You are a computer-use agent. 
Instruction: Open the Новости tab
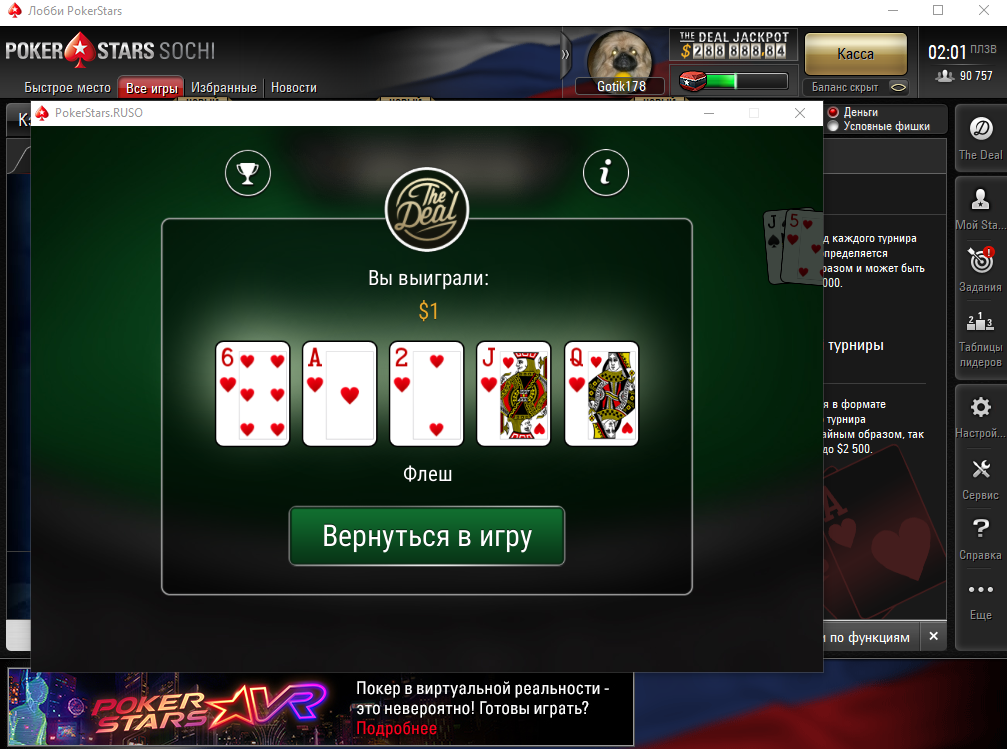[x=293, y=87]
